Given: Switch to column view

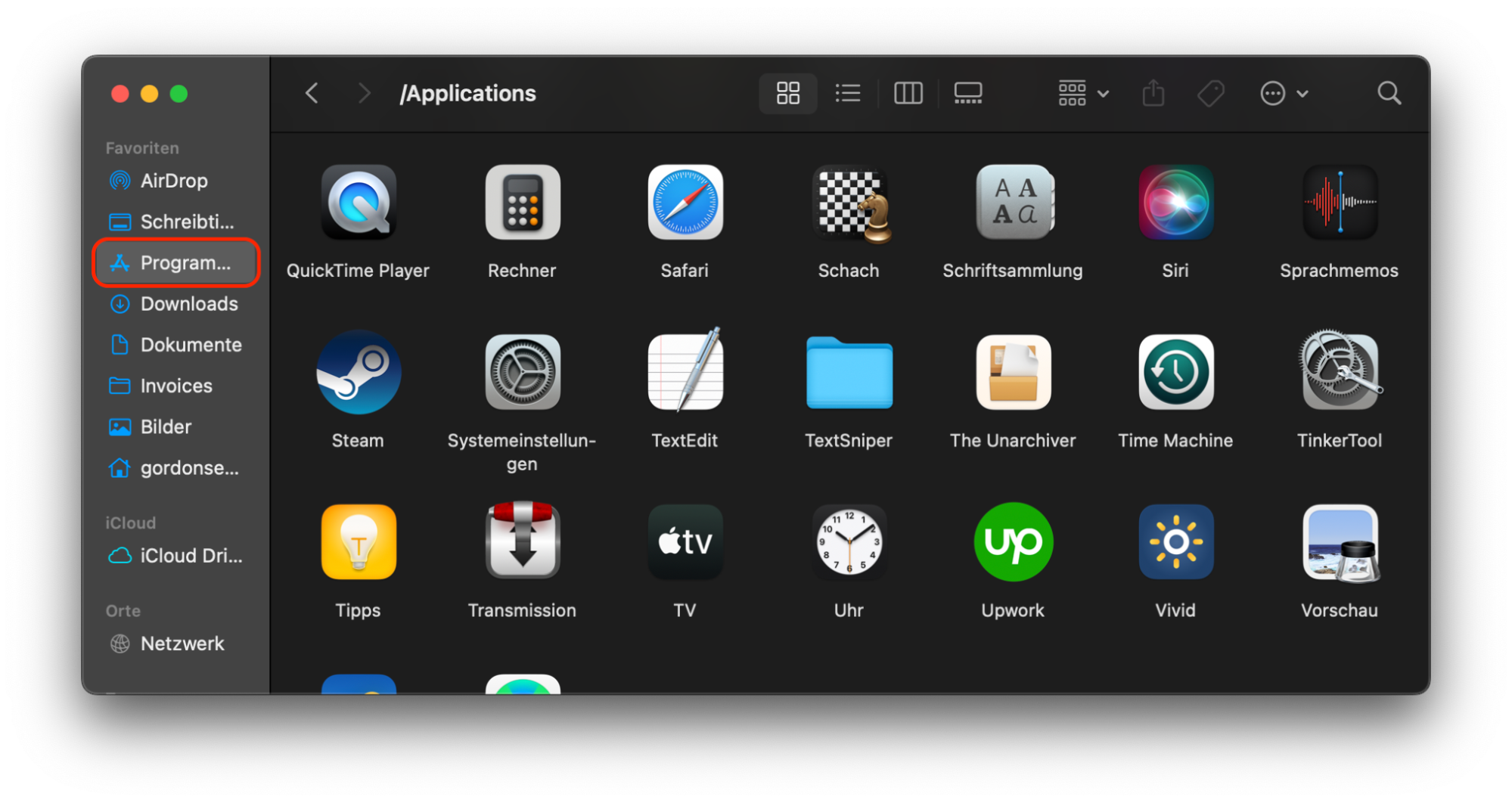Looking at the screenshot, I should point(908,93).
